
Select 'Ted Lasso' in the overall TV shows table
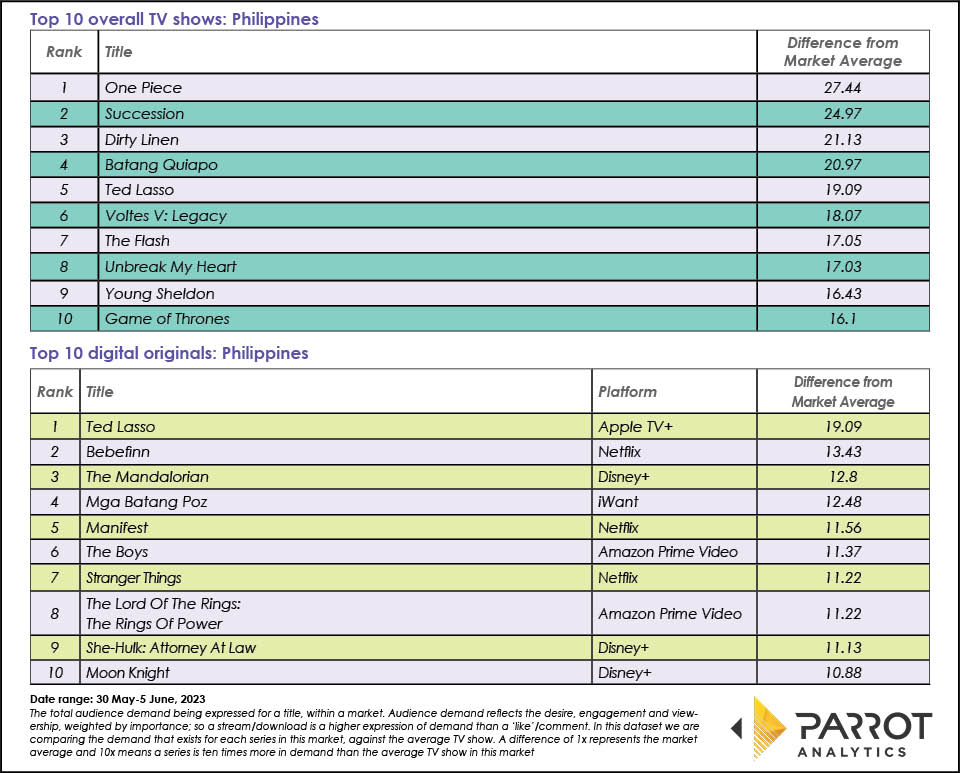pos(139,190)
